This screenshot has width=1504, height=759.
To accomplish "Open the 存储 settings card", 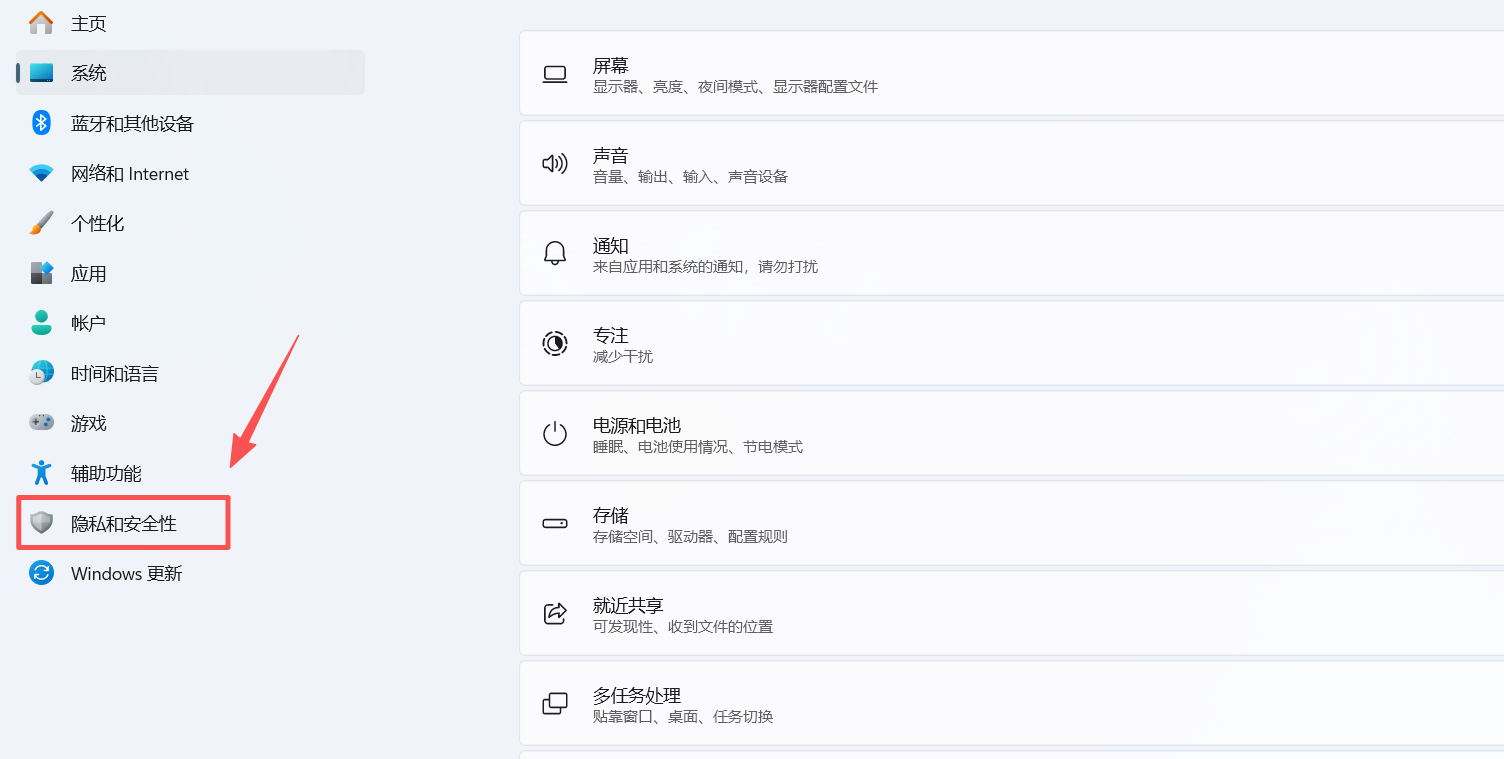I will 1012,523.
